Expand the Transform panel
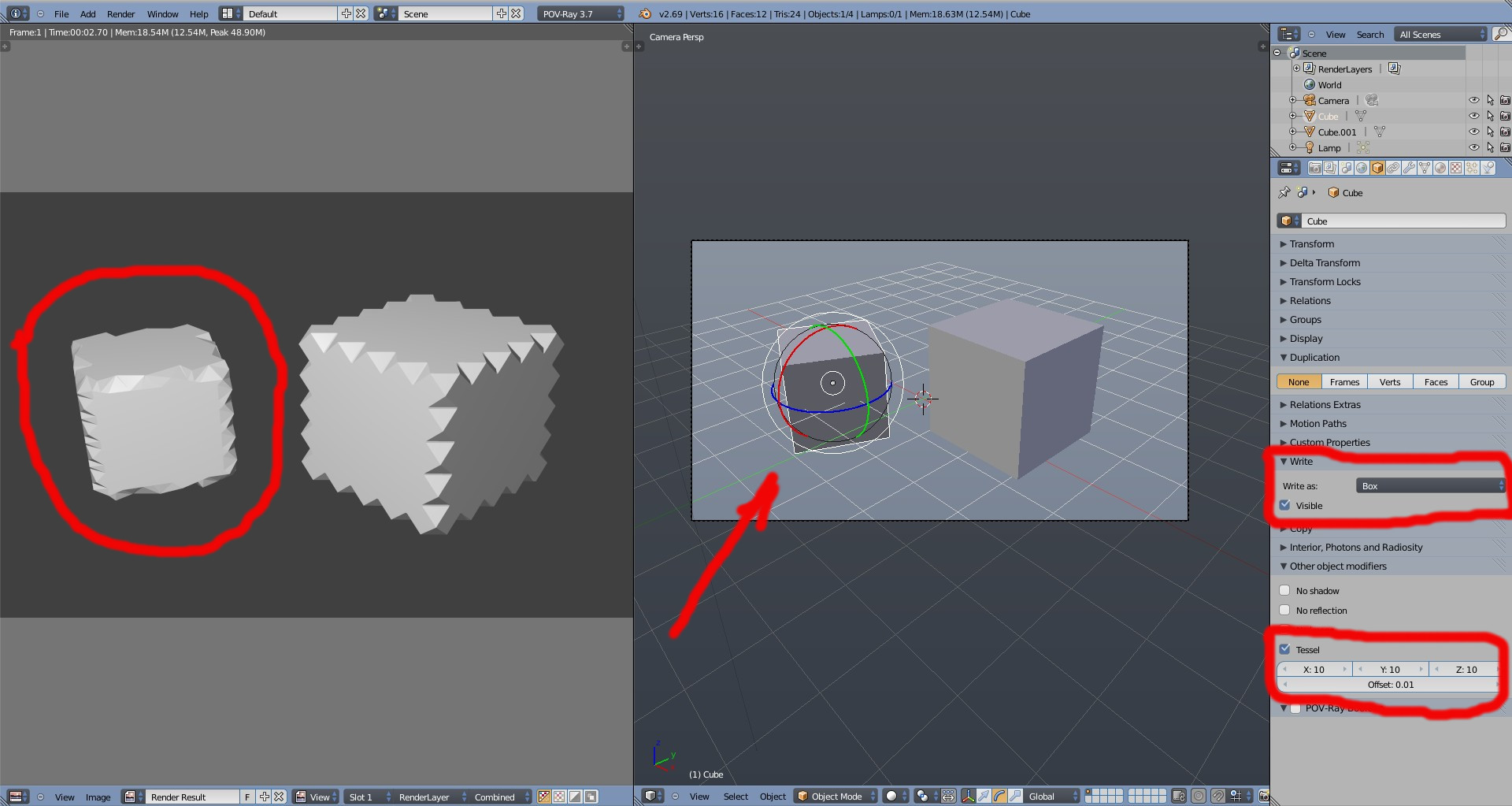This screenshot has width=1512, height=806. pyautogui.click(x=1311, y=244)
